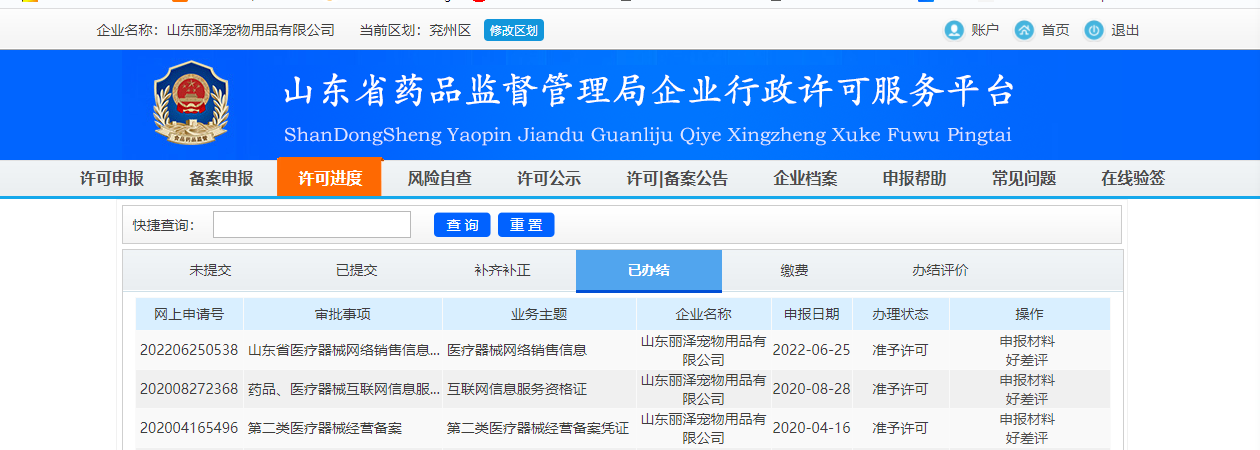The image size is (1260, 450).
Task: Open the 常见问题 menu
Action: (x=1024, y=179)
